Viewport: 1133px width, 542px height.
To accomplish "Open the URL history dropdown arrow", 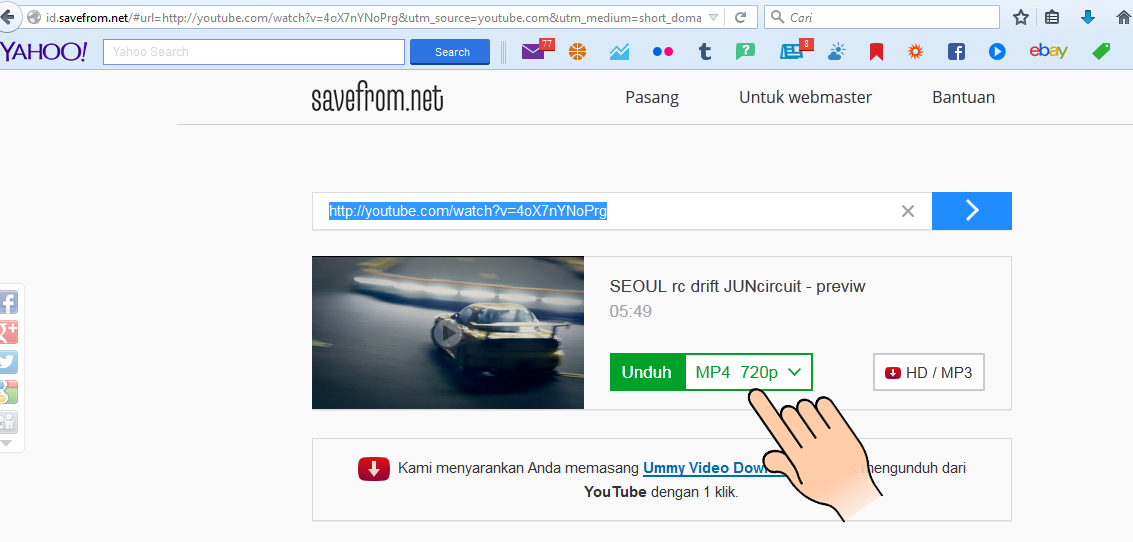I will (x=713, y=17).
